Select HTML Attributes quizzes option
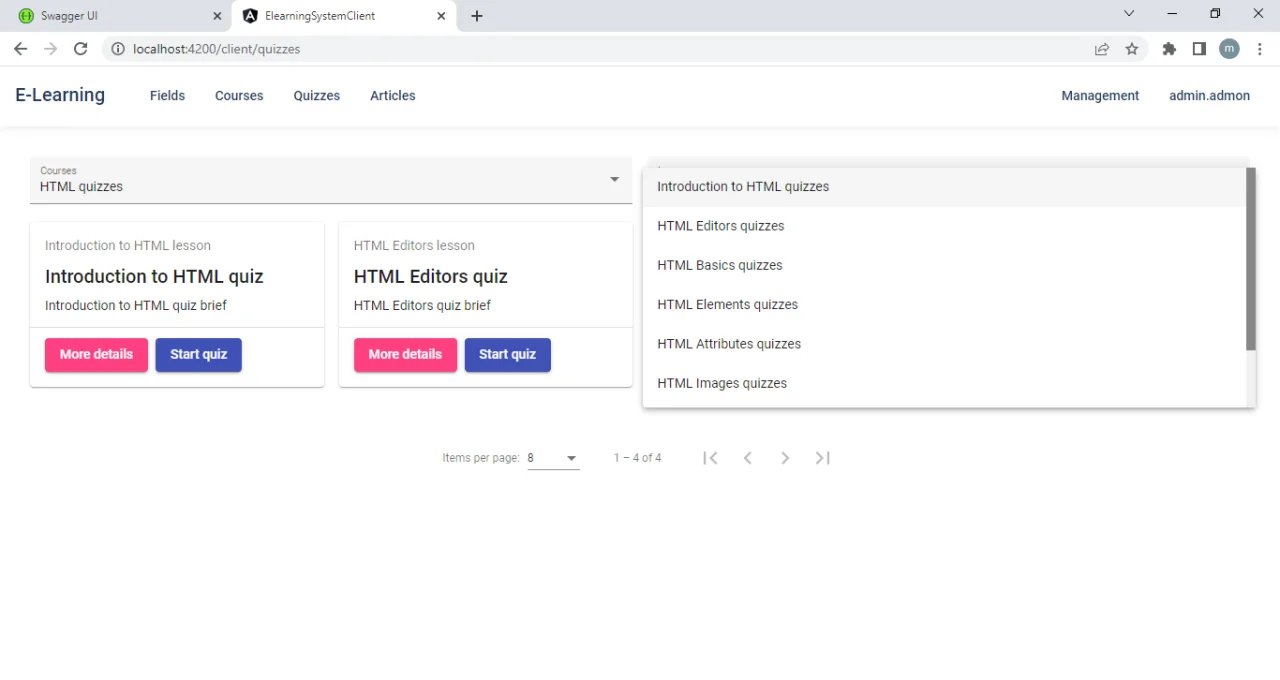This screenshot has width=1280, height=680. tap(944, 344)
